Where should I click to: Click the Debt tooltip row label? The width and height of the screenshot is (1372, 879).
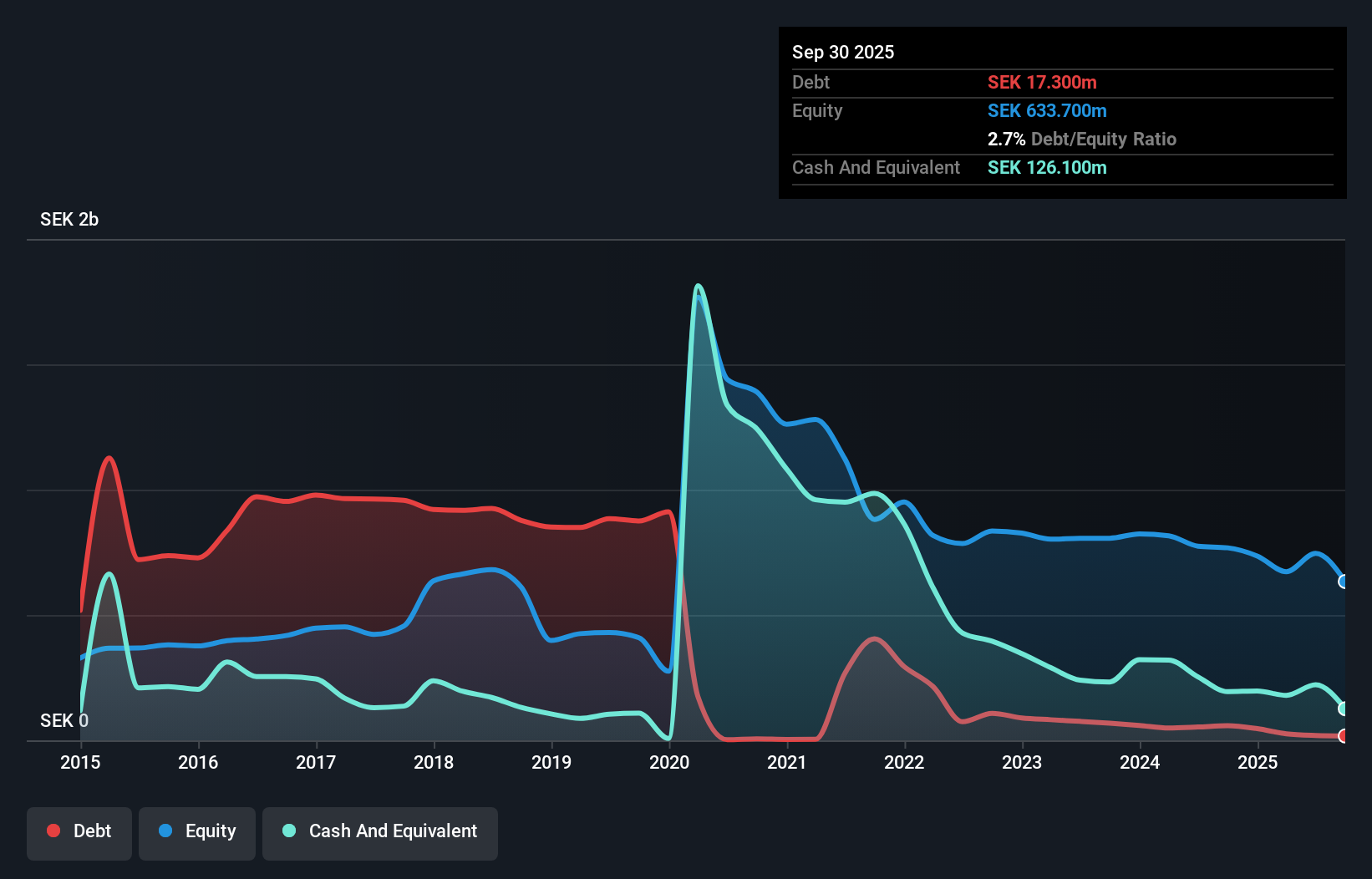click(810, 82)
